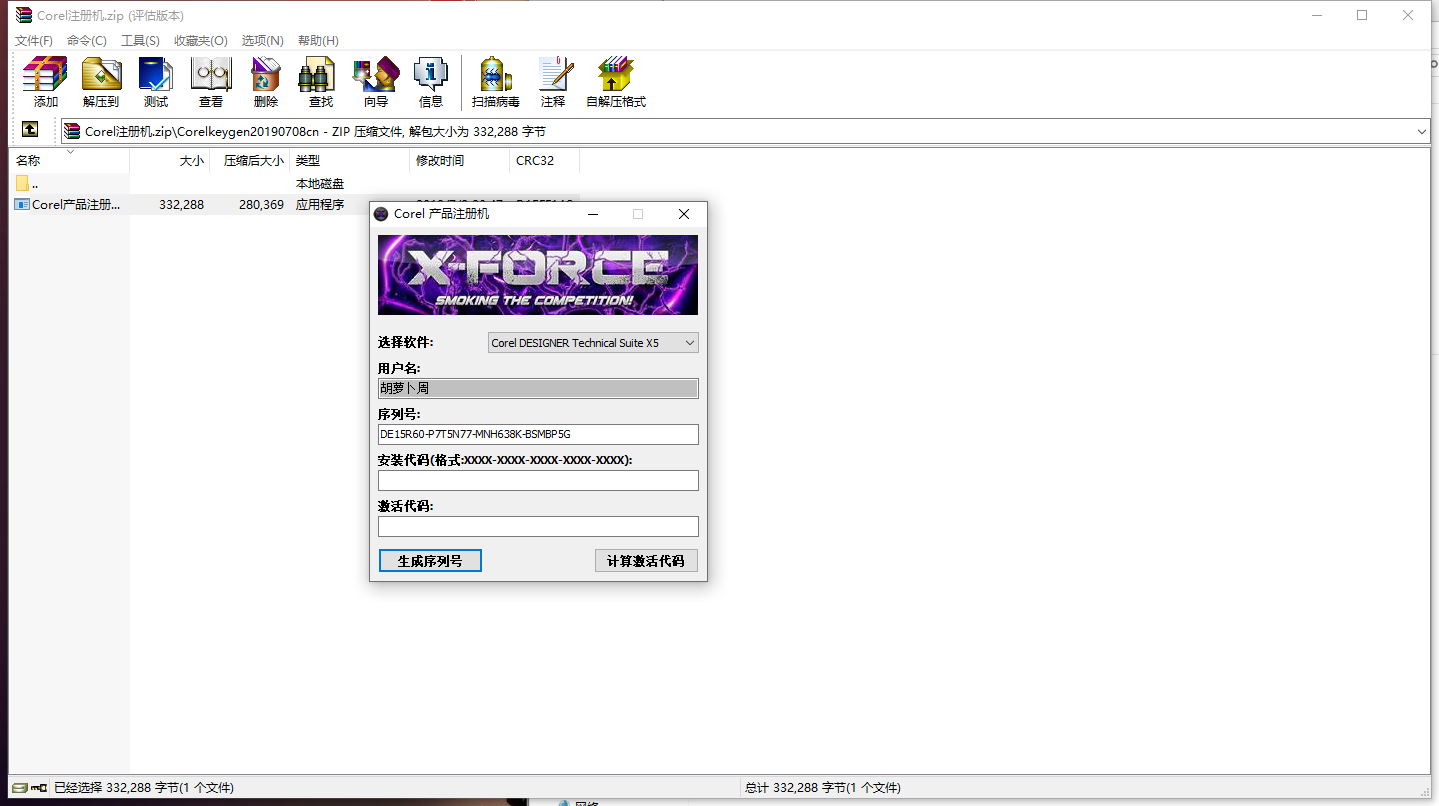The height and width of the screenshot is (806, 1439).
Task: Click the 应用程序 type cell
Action: (x=320, y=205)
